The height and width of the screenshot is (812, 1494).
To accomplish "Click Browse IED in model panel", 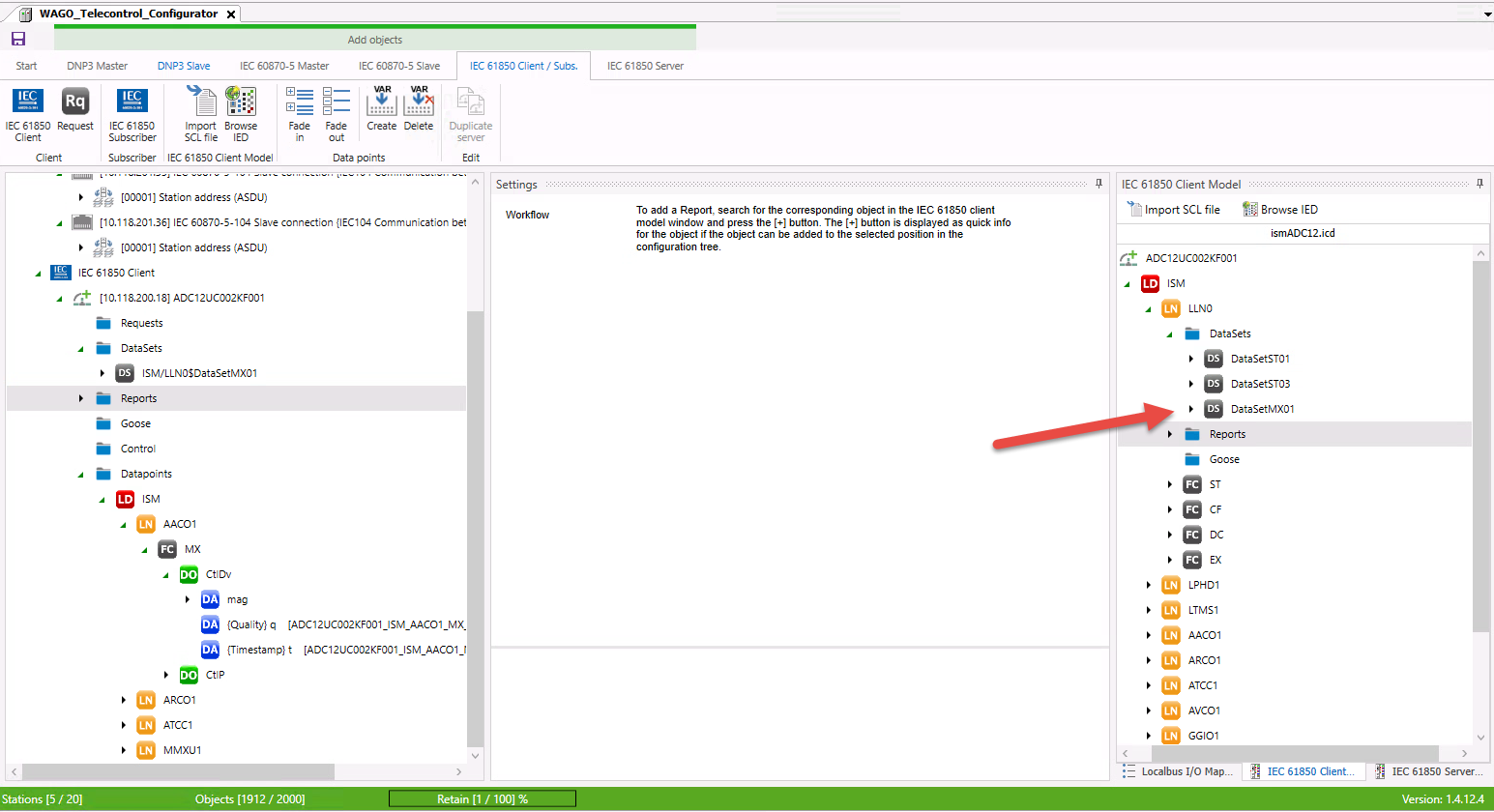I will click(x=1280, y=209).
